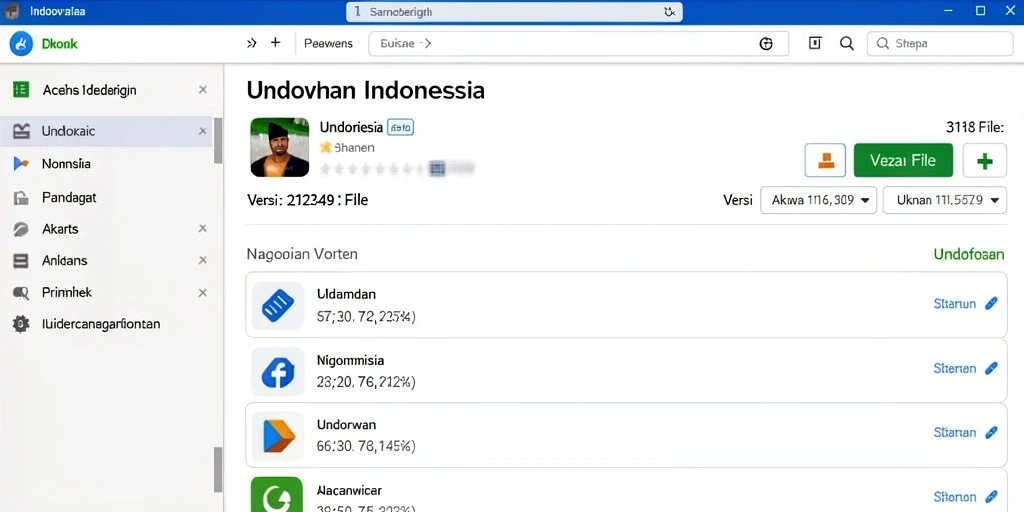Image resolution: width=1024 pixels, height=512 pixels.
Task: Click the Undorwan app title text
Action: (346, 425)
